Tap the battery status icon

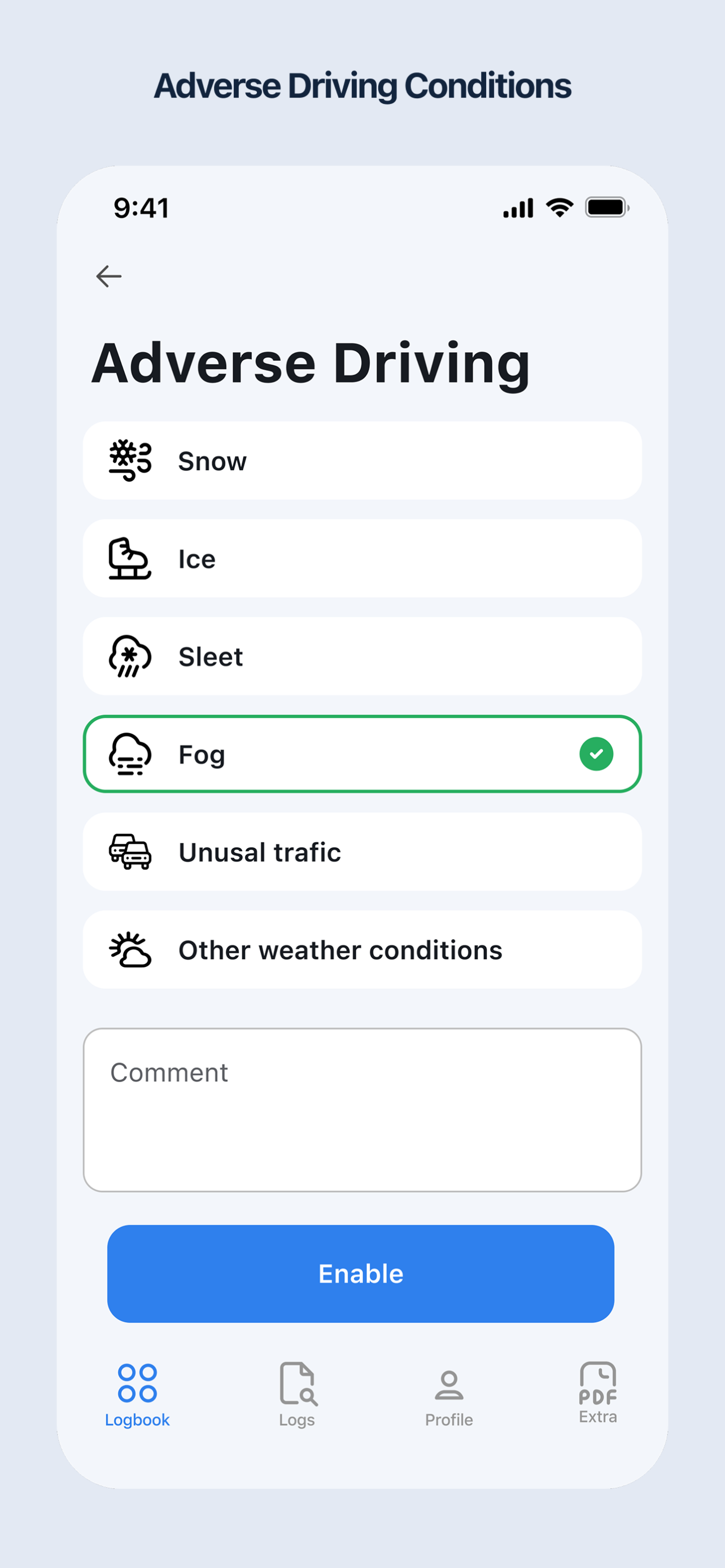click(x=607, y=208)
